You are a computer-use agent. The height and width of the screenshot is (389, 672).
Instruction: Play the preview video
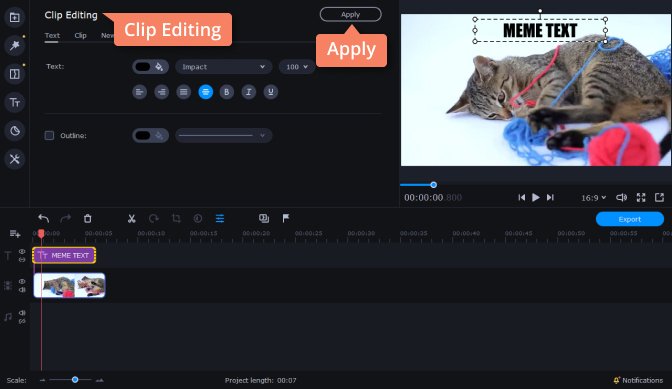(x=536, y=197)
